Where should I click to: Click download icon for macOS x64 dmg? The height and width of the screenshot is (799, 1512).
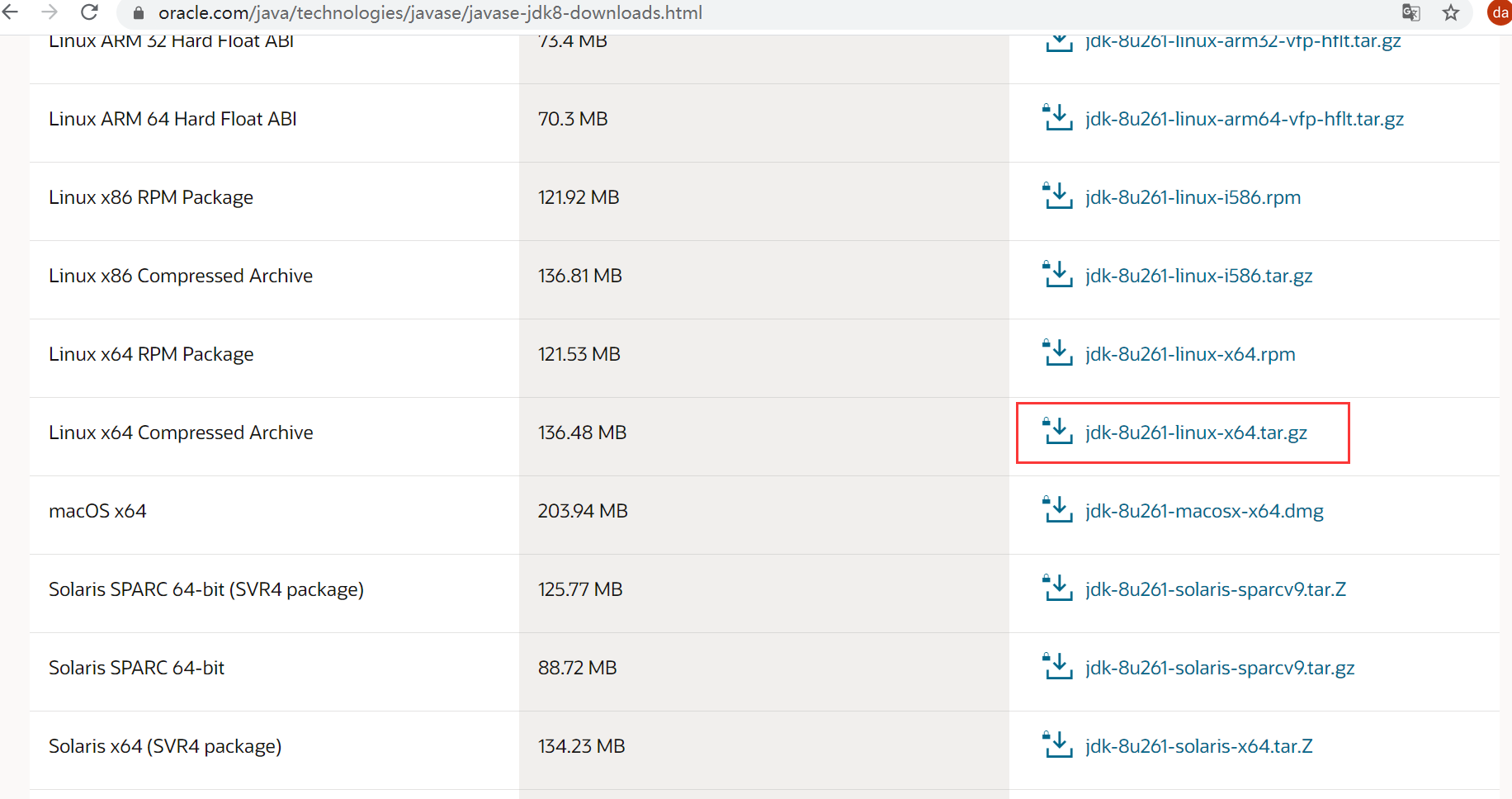click(x=1057, y=510)
